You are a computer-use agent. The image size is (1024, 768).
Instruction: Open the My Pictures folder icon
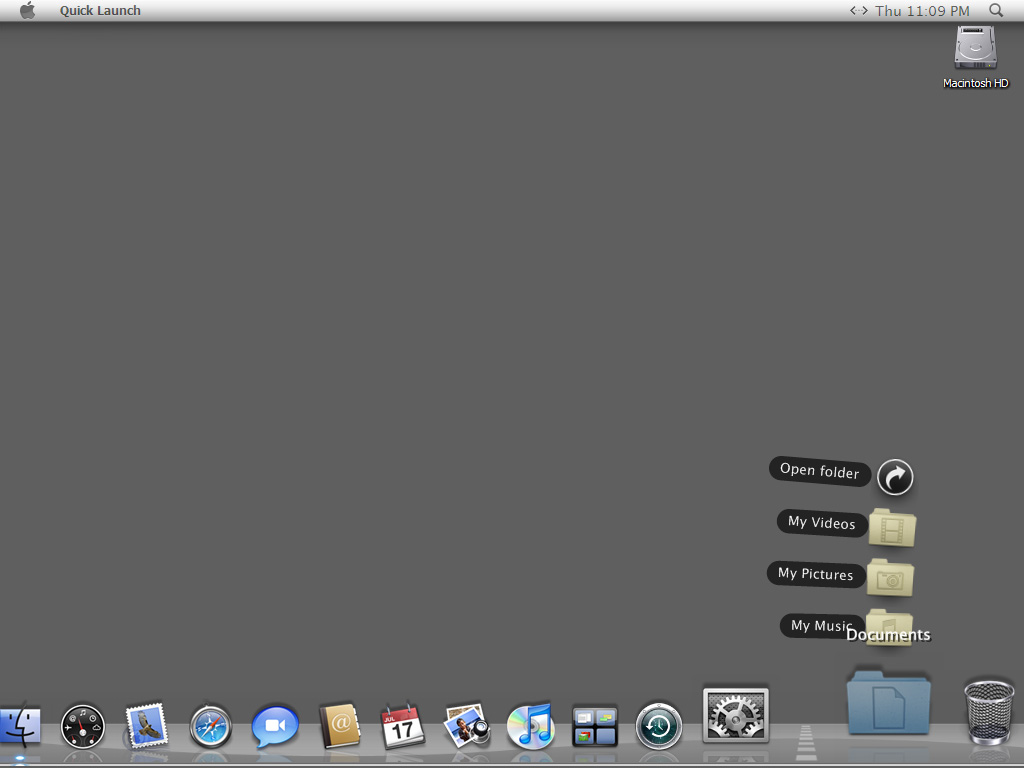point(889,578)
